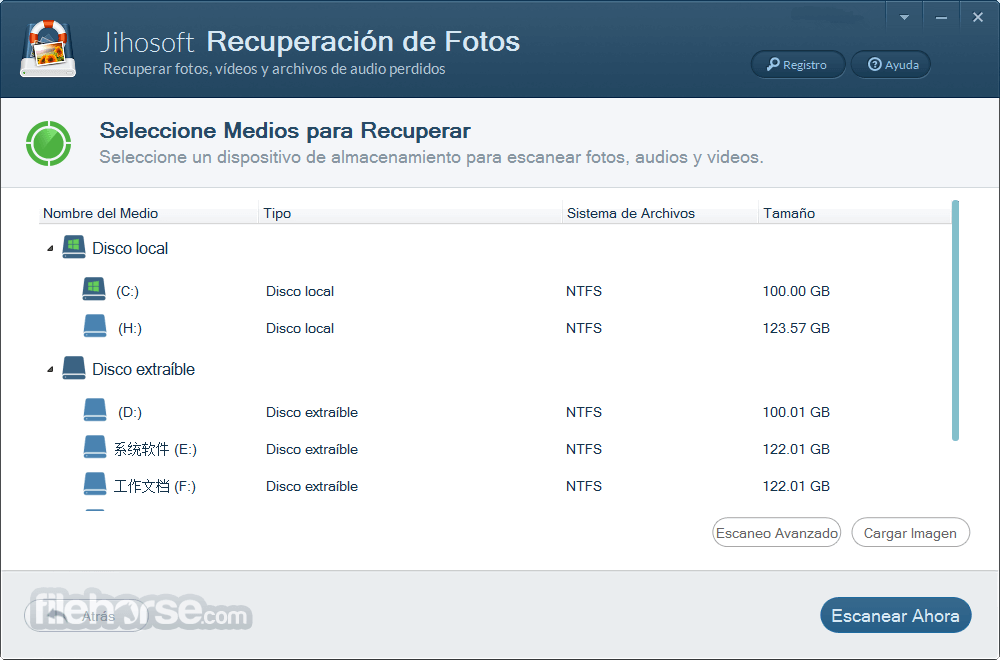This screenshot has width=1000, height=660.
Task: Click Escaneo Avanzado button
Action: coord(776,532)
